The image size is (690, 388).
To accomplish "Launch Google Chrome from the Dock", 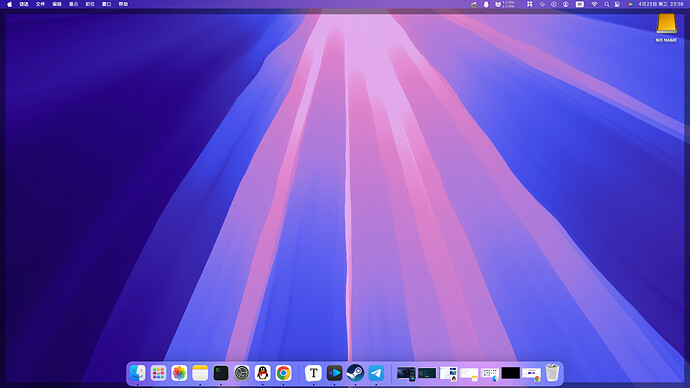I will [283, 373].
